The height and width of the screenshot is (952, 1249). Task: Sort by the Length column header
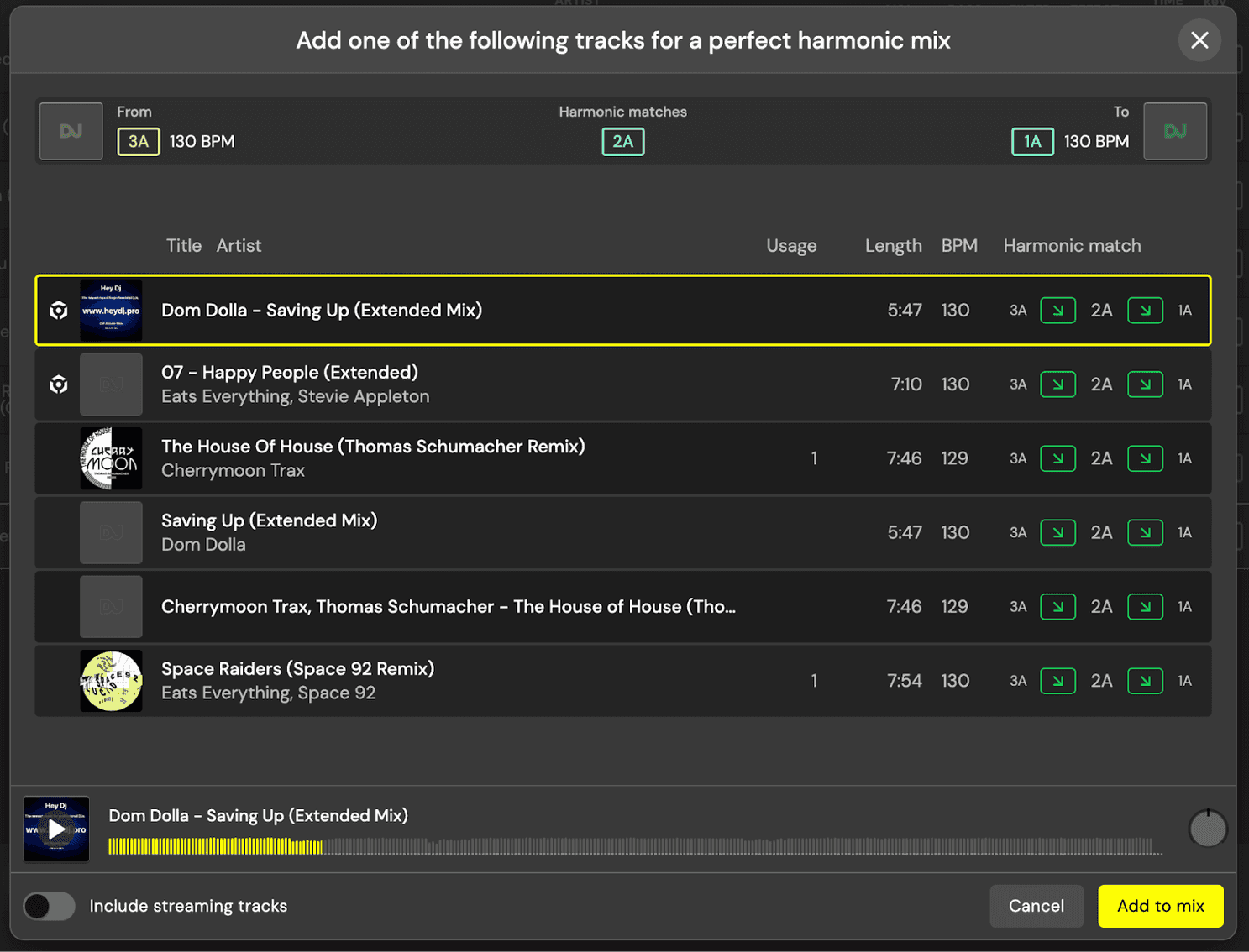[893, 246]
